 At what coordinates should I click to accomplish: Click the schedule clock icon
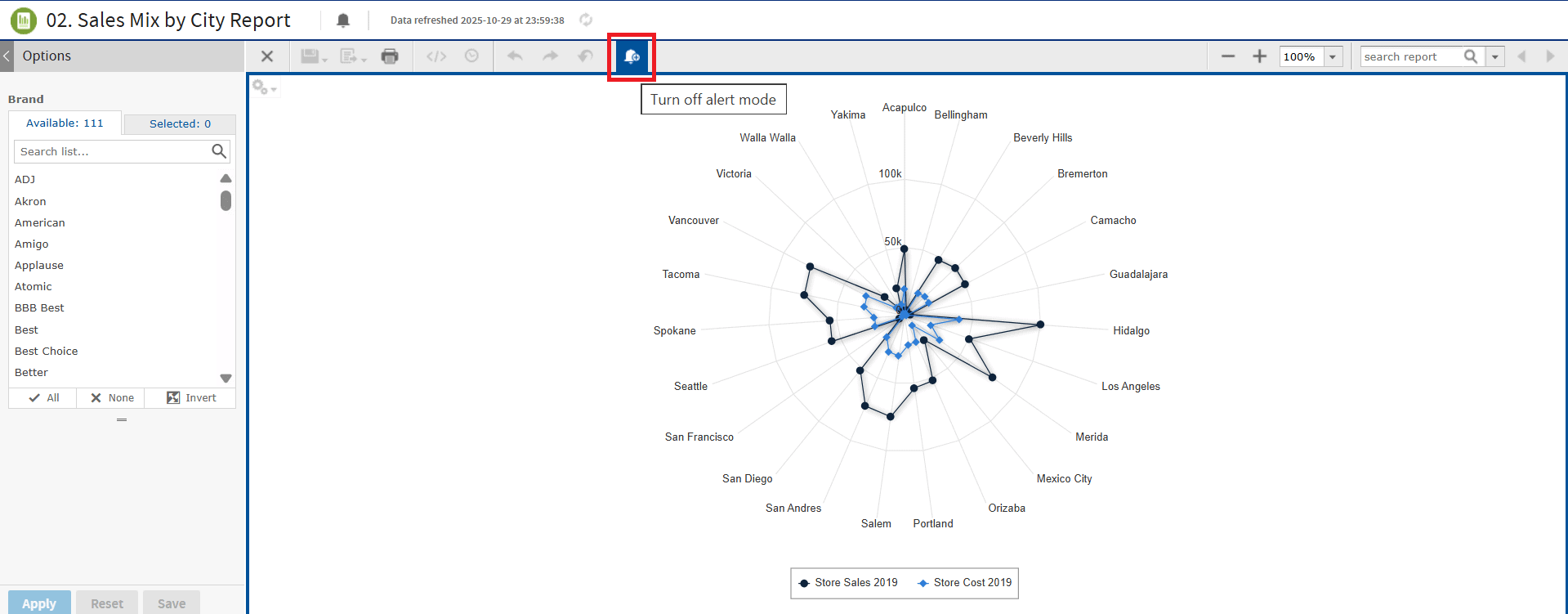471,56
